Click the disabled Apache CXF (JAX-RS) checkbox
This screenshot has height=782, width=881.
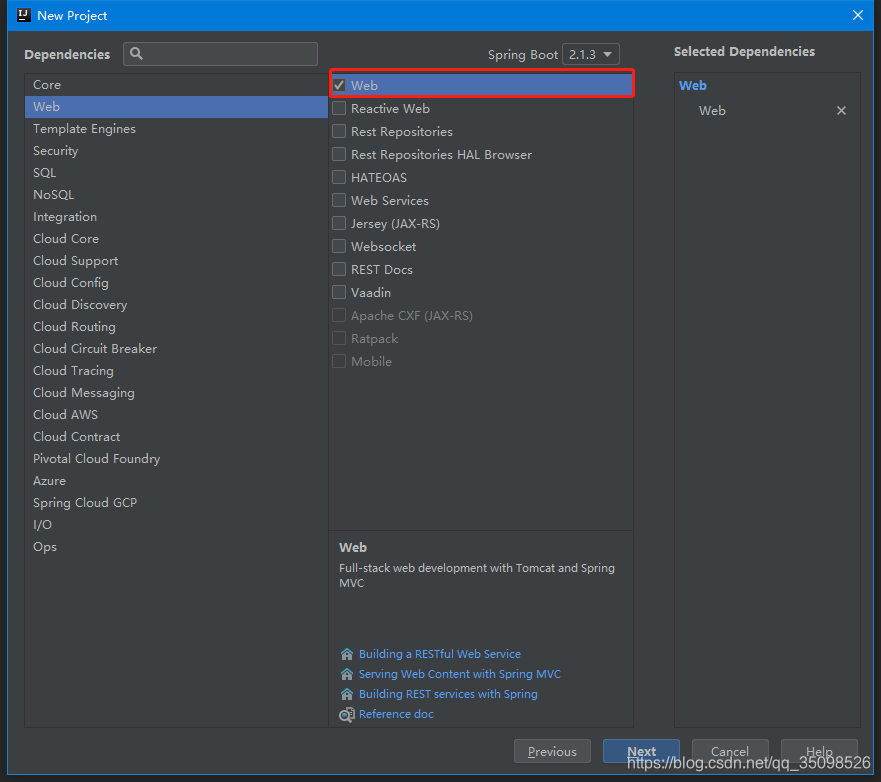339,316
